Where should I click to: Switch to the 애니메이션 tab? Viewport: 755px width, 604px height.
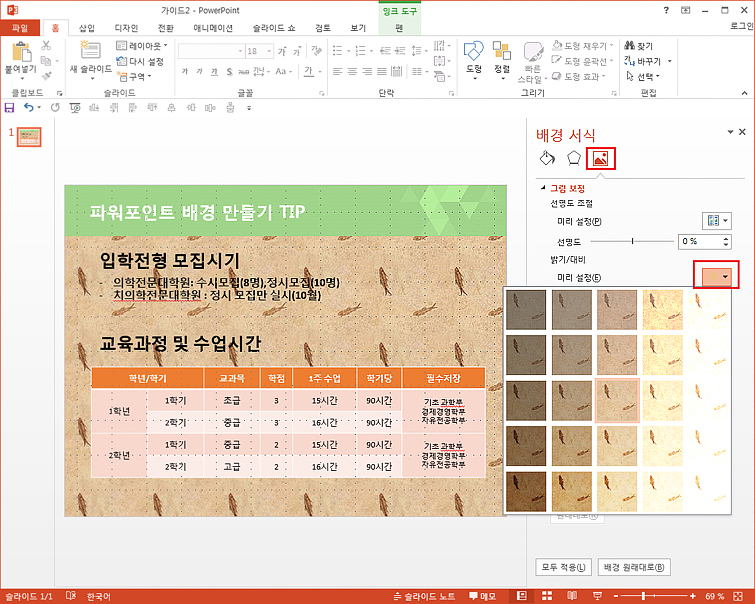213,28
